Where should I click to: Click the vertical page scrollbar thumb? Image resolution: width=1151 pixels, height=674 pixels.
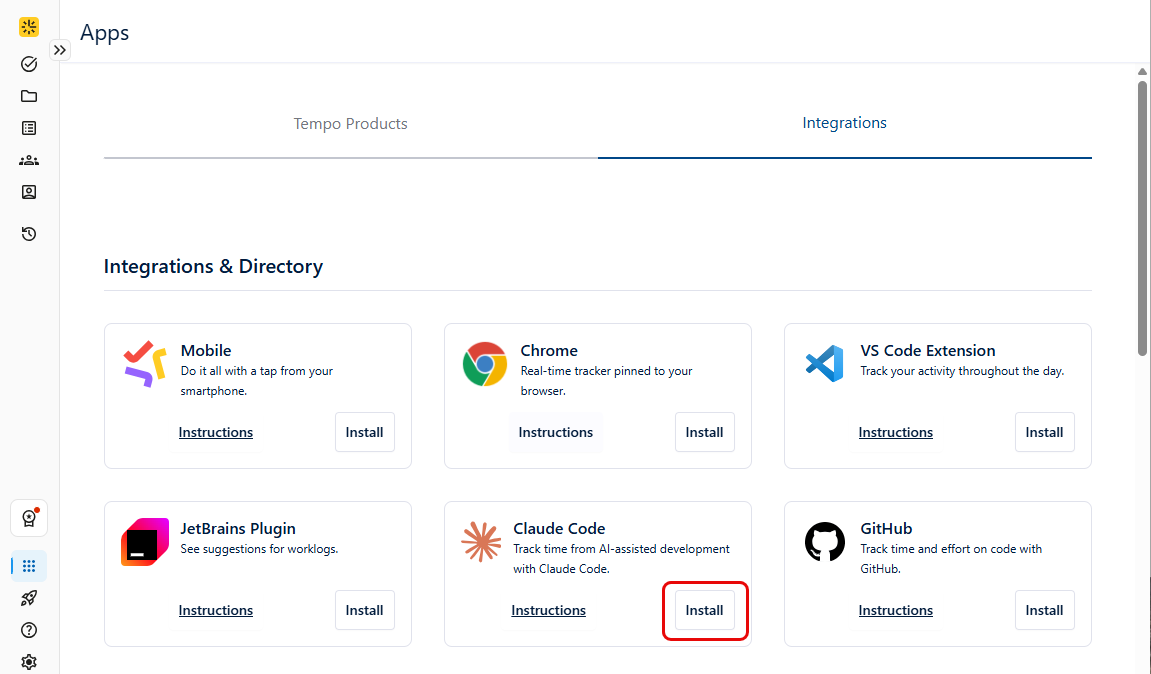[x=1142, y=220]
